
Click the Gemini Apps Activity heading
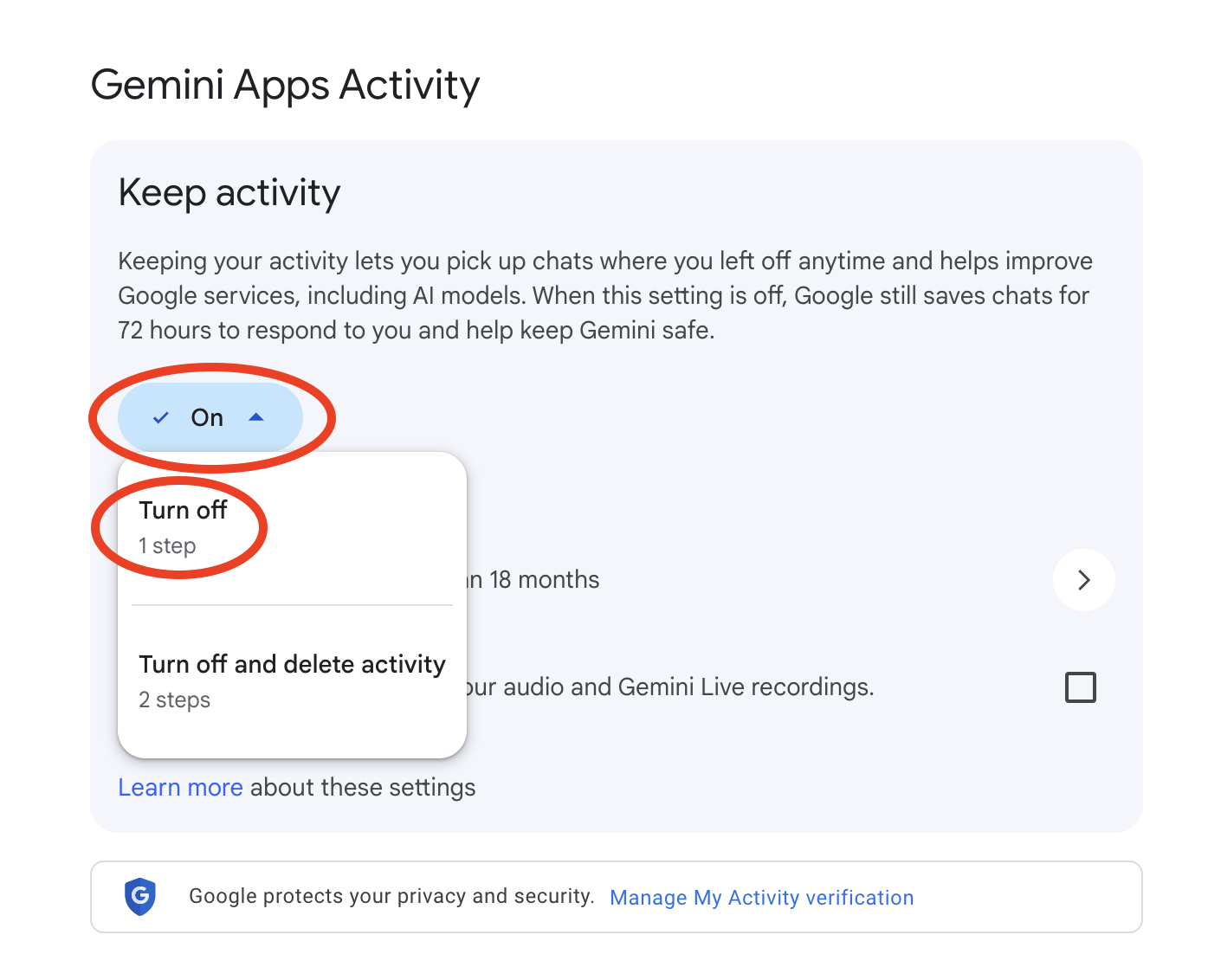[286, 84]
